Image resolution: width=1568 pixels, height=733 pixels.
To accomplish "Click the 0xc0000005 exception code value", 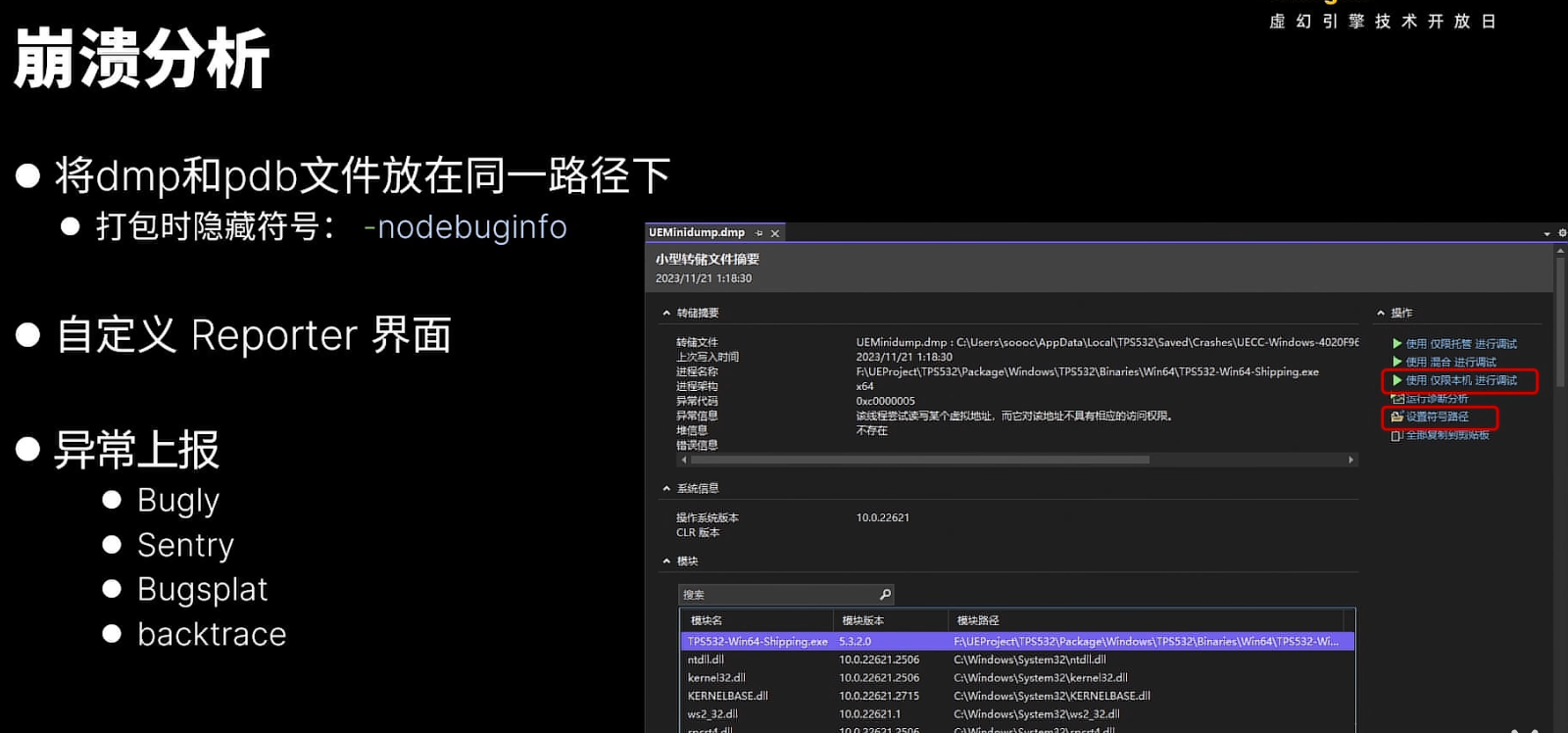I will click(885, 401).
